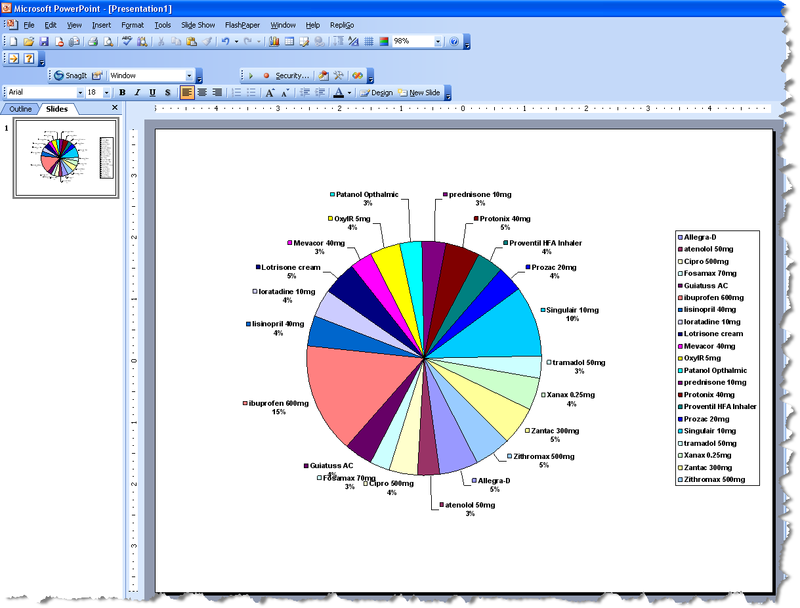Record a macro with the red dot icon
Screen dimensions: 800x608
coord(266,75)
